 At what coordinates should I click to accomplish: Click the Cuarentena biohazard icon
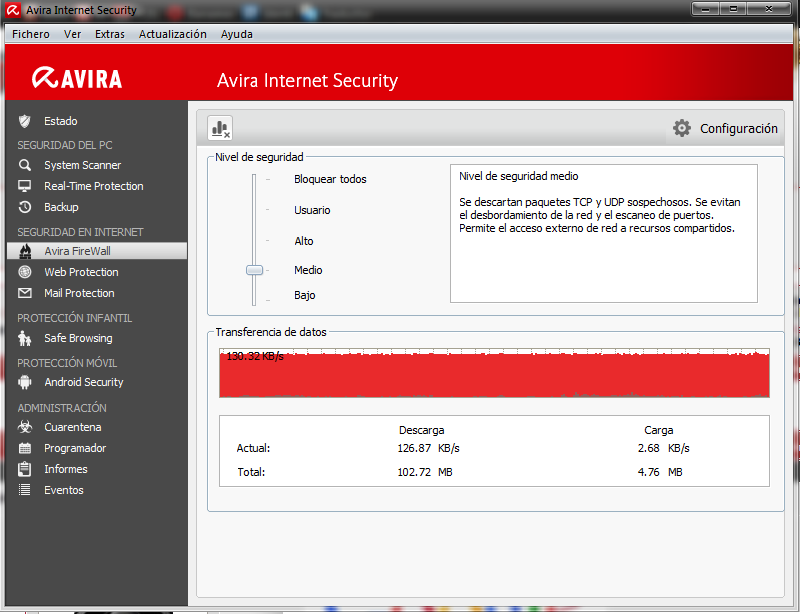point(24,427)
